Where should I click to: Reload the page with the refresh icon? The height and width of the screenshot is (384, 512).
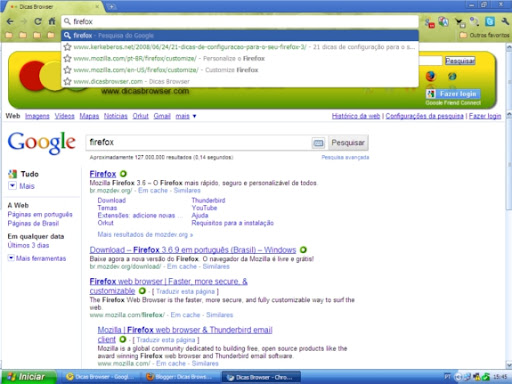coord(38,22)
